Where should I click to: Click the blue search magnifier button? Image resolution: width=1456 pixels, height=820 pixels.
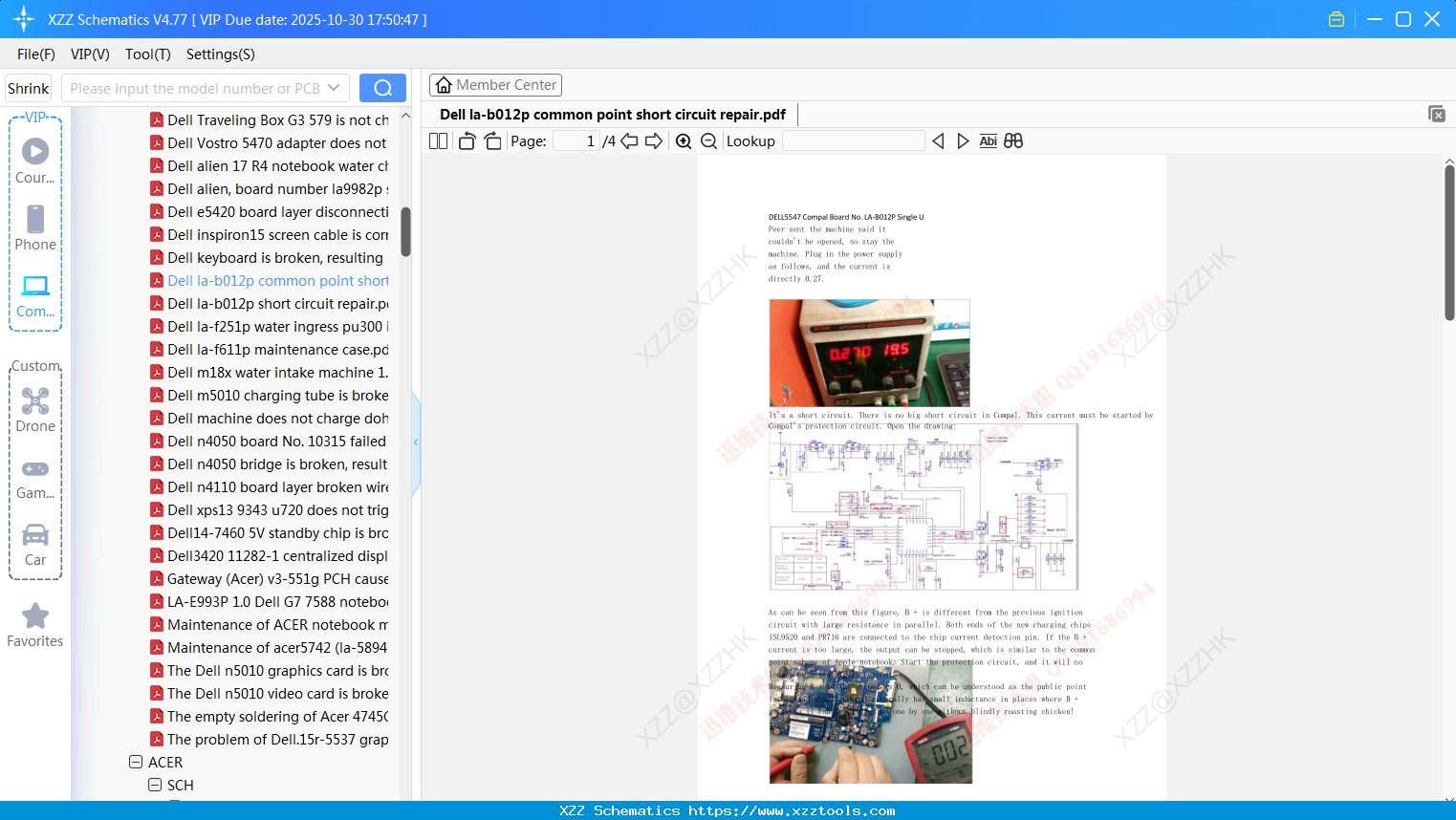tap(382, 88)
